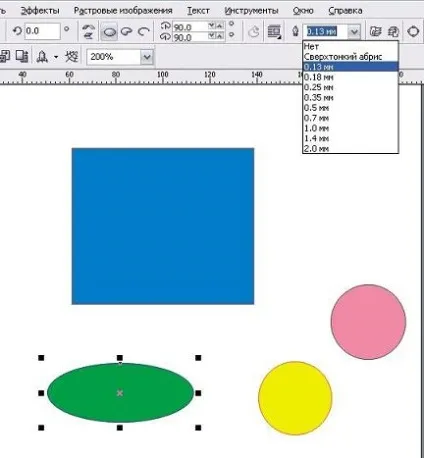Click the lower 90.0 ending angle field
The width and height of the screenshot is (424, 458).
tap(189, 37)
